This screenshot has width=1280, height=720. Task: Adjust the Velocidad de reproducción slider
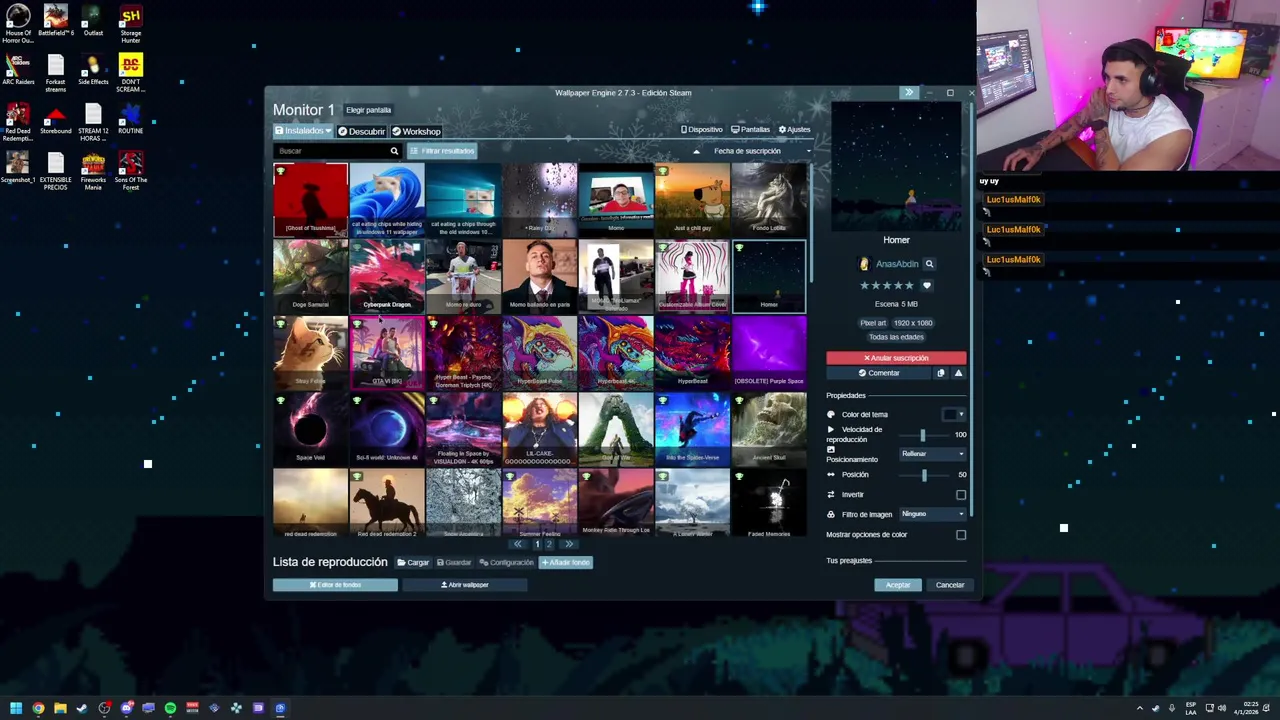[923, 434]
